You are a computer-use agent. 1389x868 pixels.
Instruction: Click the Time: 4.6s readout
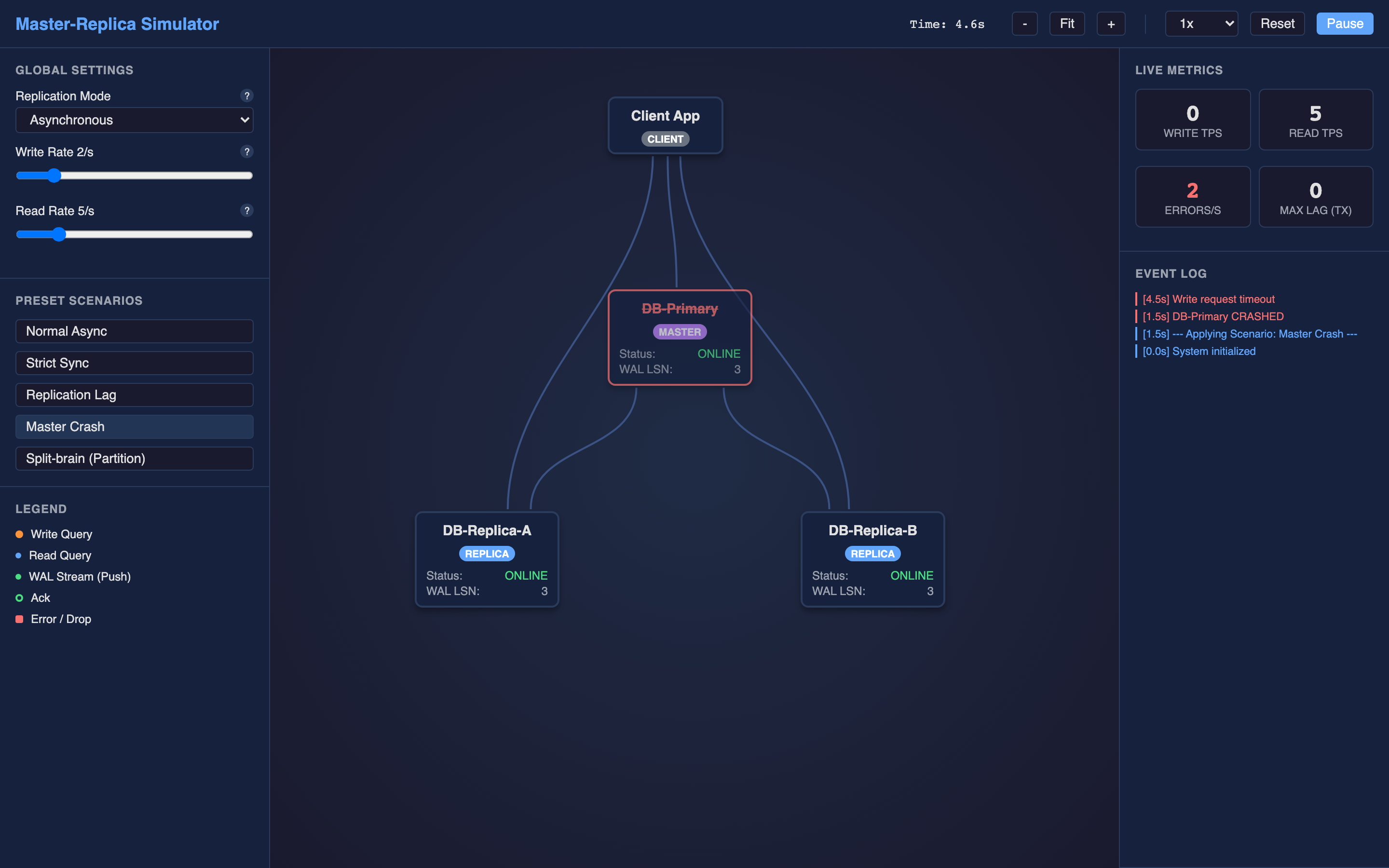pos(947,24)
